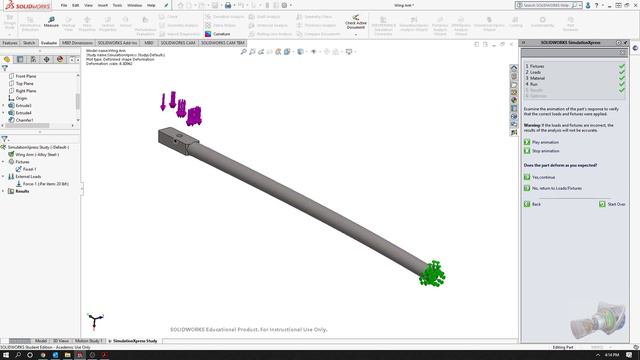Screen dimensions: 640x360
Task: Open the Print button dropdown arrow
Action: (234, 5)
